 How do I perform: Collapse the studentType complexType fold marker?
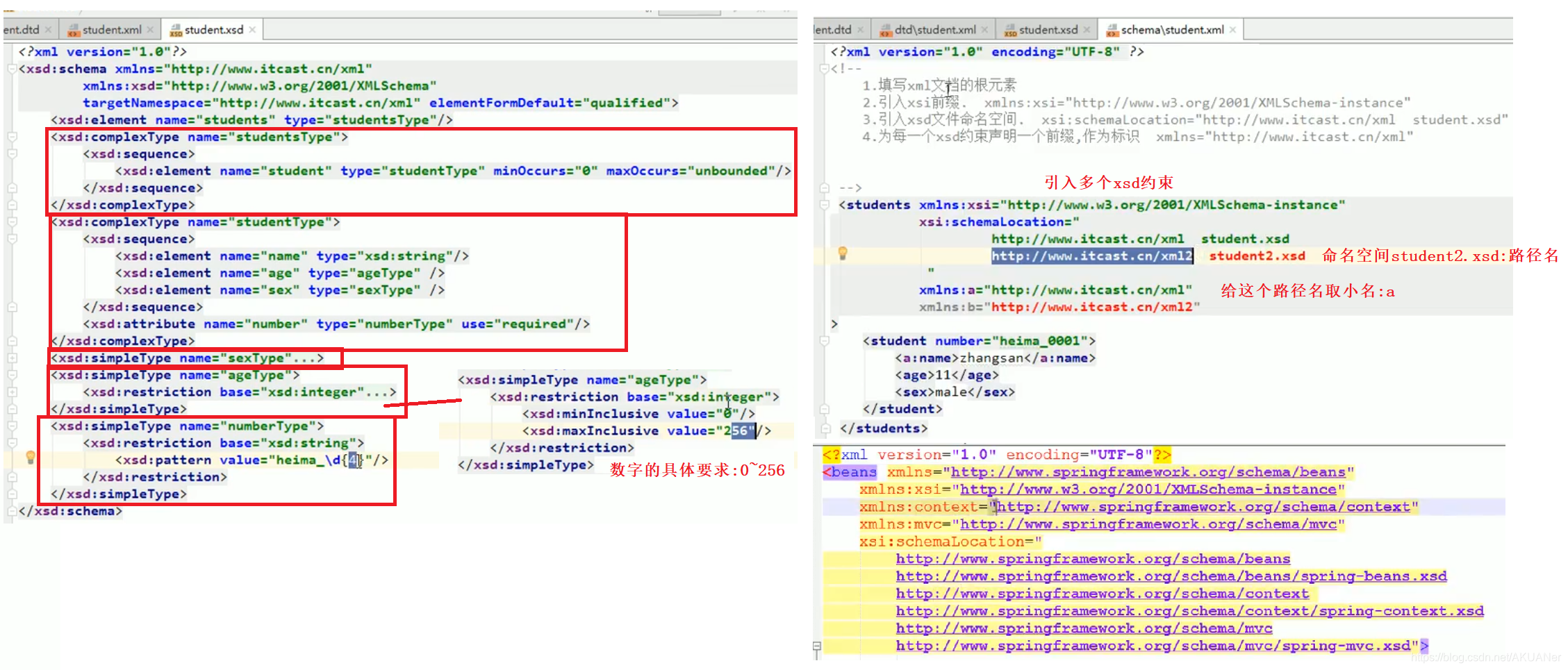12,222
